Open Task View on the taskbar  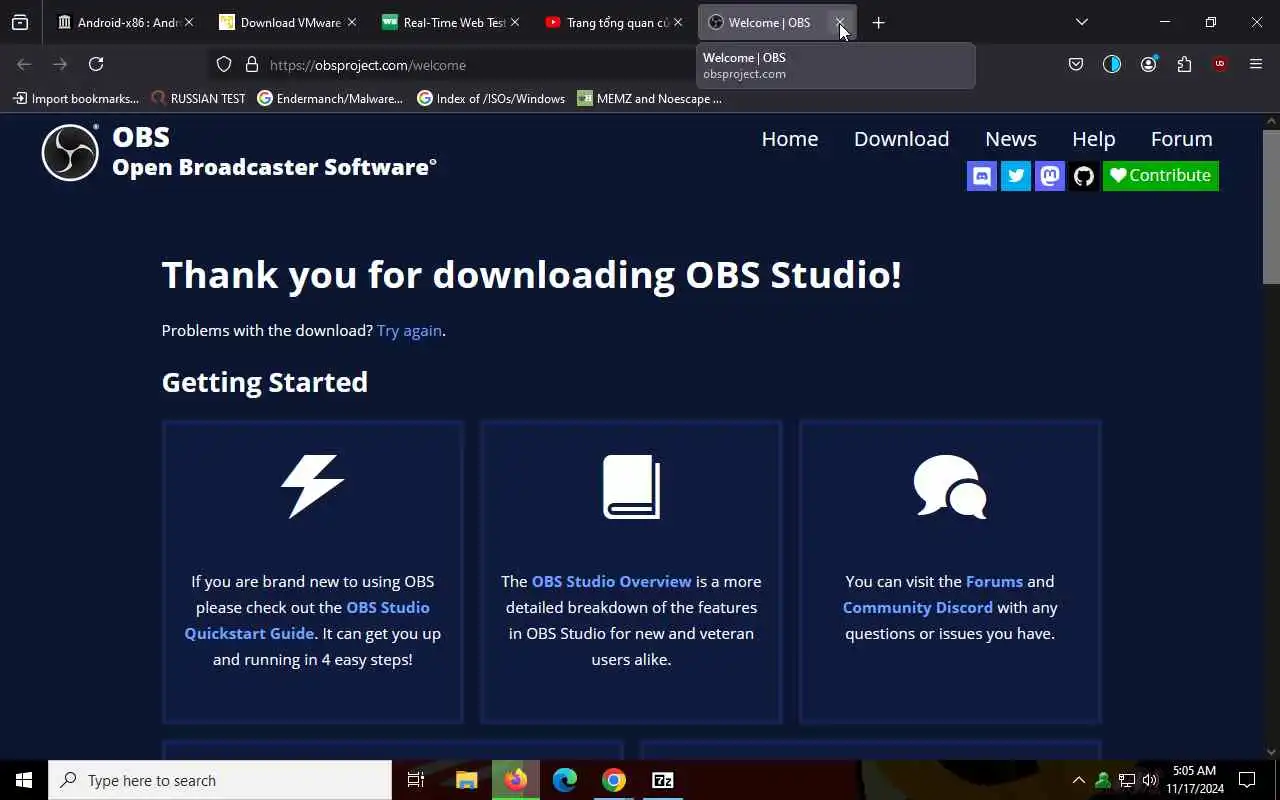(416, 780)
